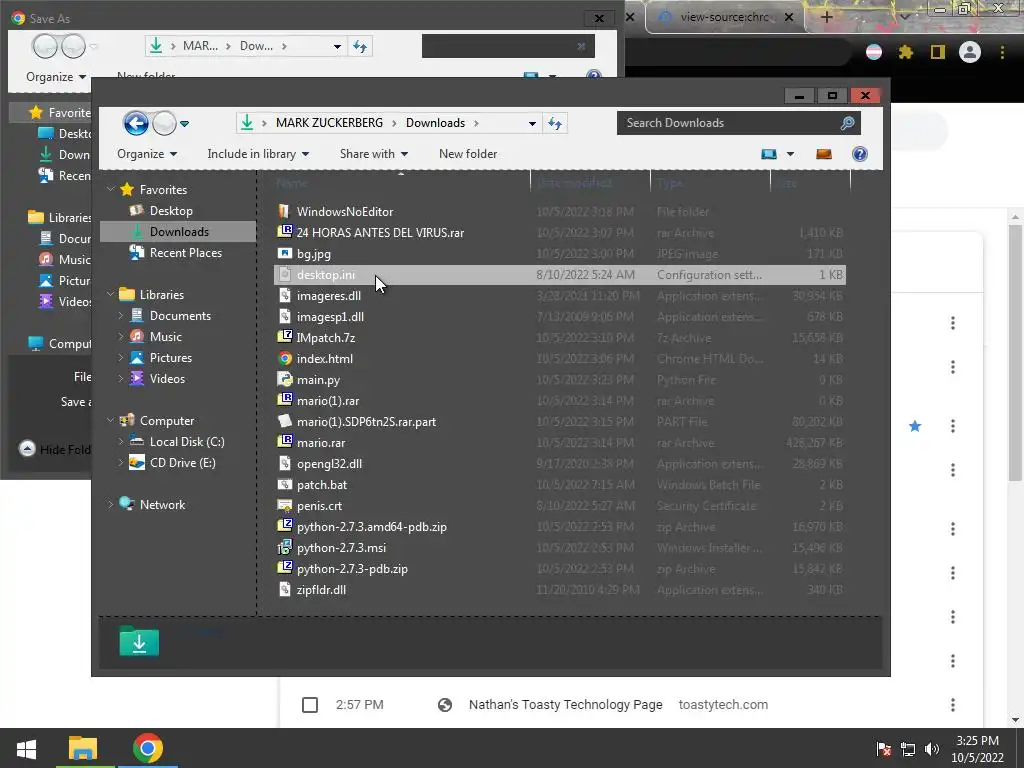Image resolution: width=1024 pixels, height=768 pixels.
Task: Click the change view icon
Action: [x=769, y=154]
